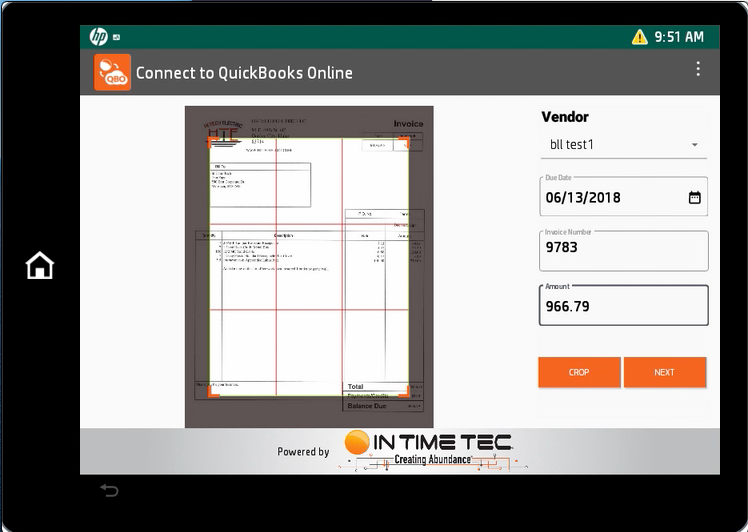
Task: Edit the Due Date field 06/13/2018
Action: click(623, 197)
